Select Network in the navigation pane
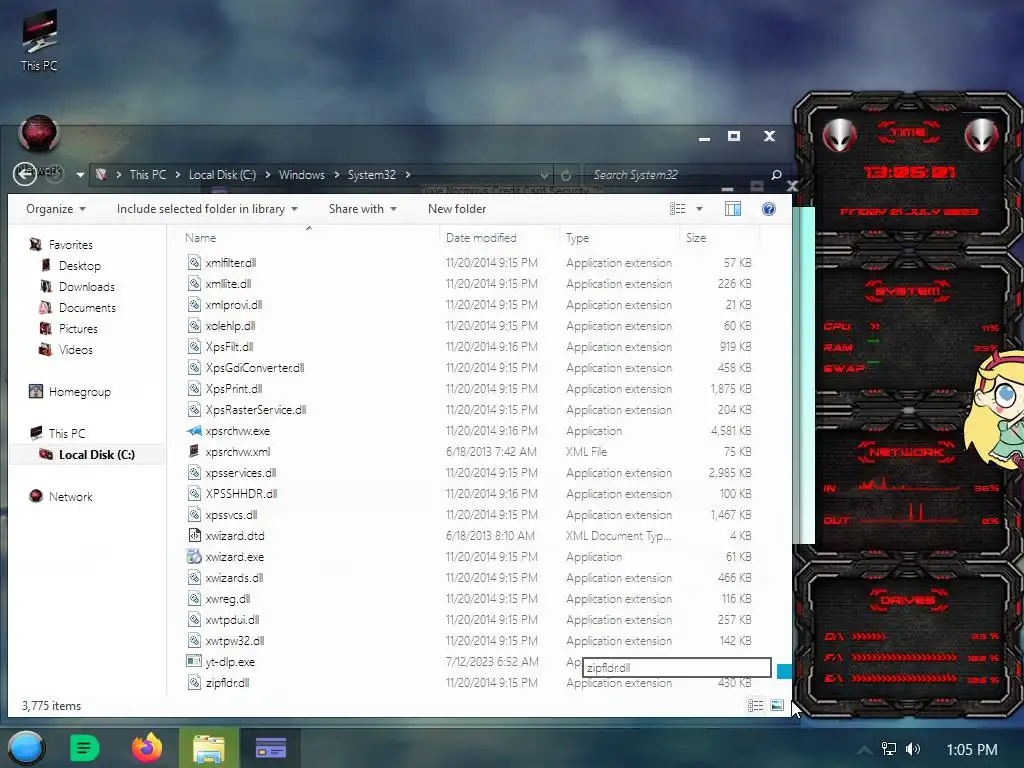The image size is (1024, 768). (x=71, y=496)
